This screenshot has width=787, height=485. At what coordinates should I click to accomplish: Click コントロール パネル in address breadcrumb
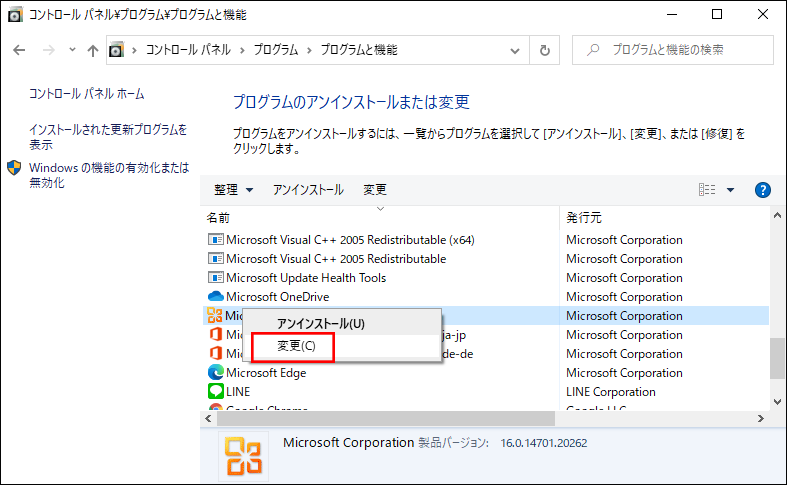[x=188, y=50]
